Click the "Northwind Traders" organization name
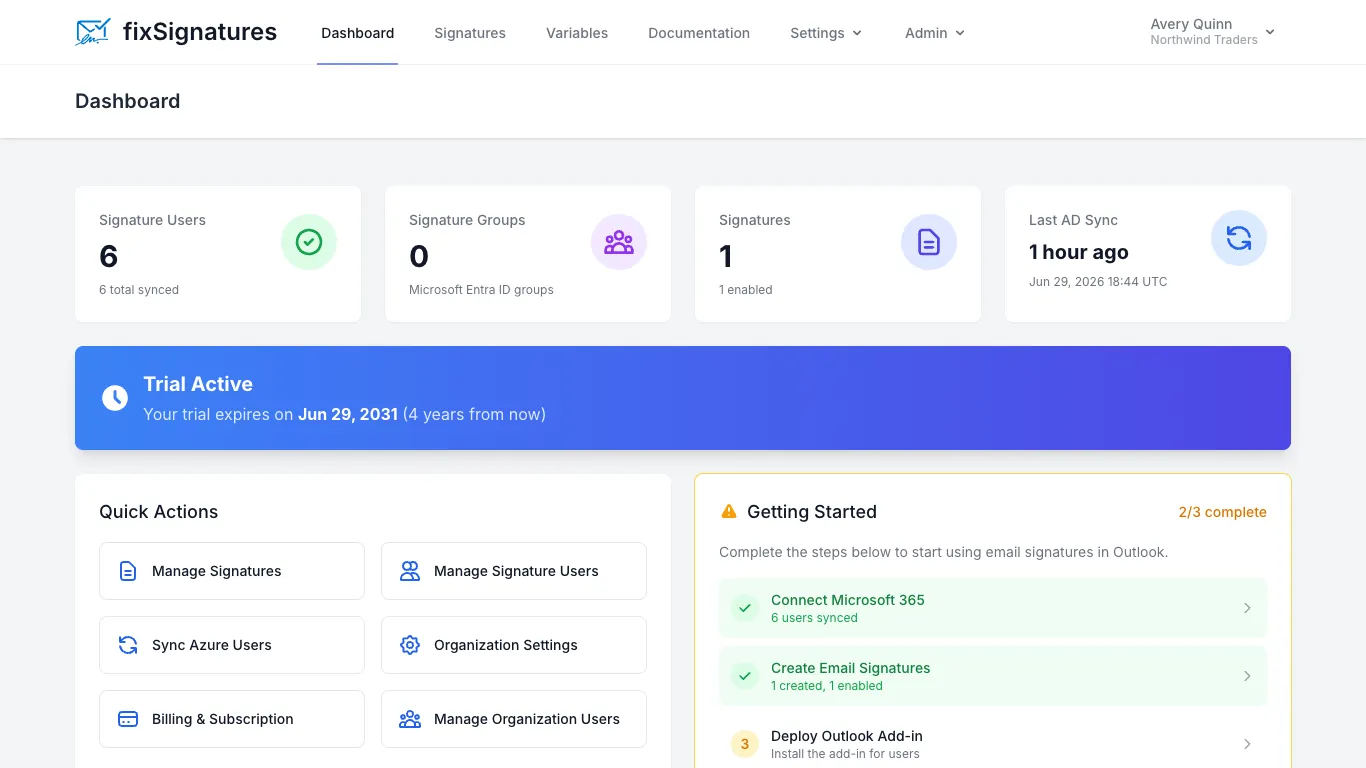The image size is (1366, 768). coord(1204,40)
